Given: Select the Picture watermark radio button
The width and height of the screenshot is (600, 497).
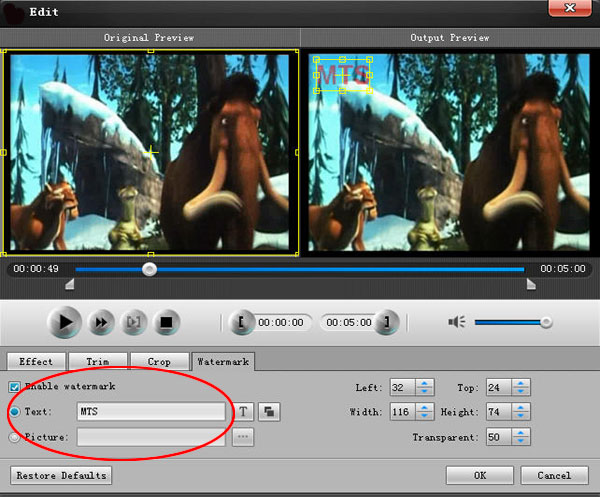Looking at the screenshot, I should (x=15, y=437).
